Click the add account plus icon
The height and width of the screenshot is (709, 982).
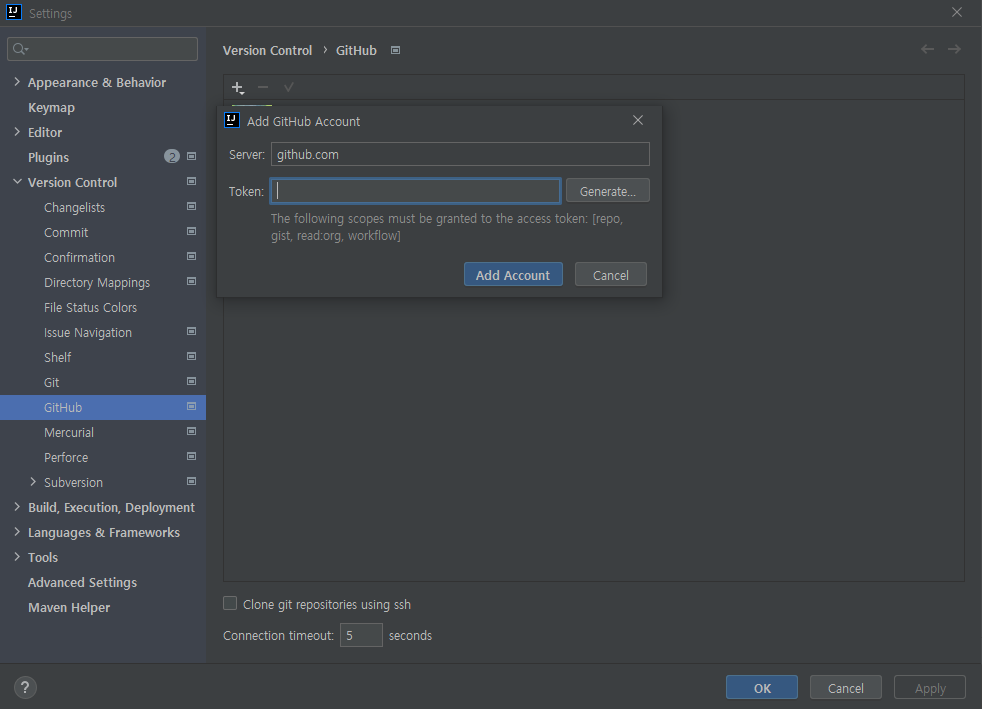[x=238, y=88]
